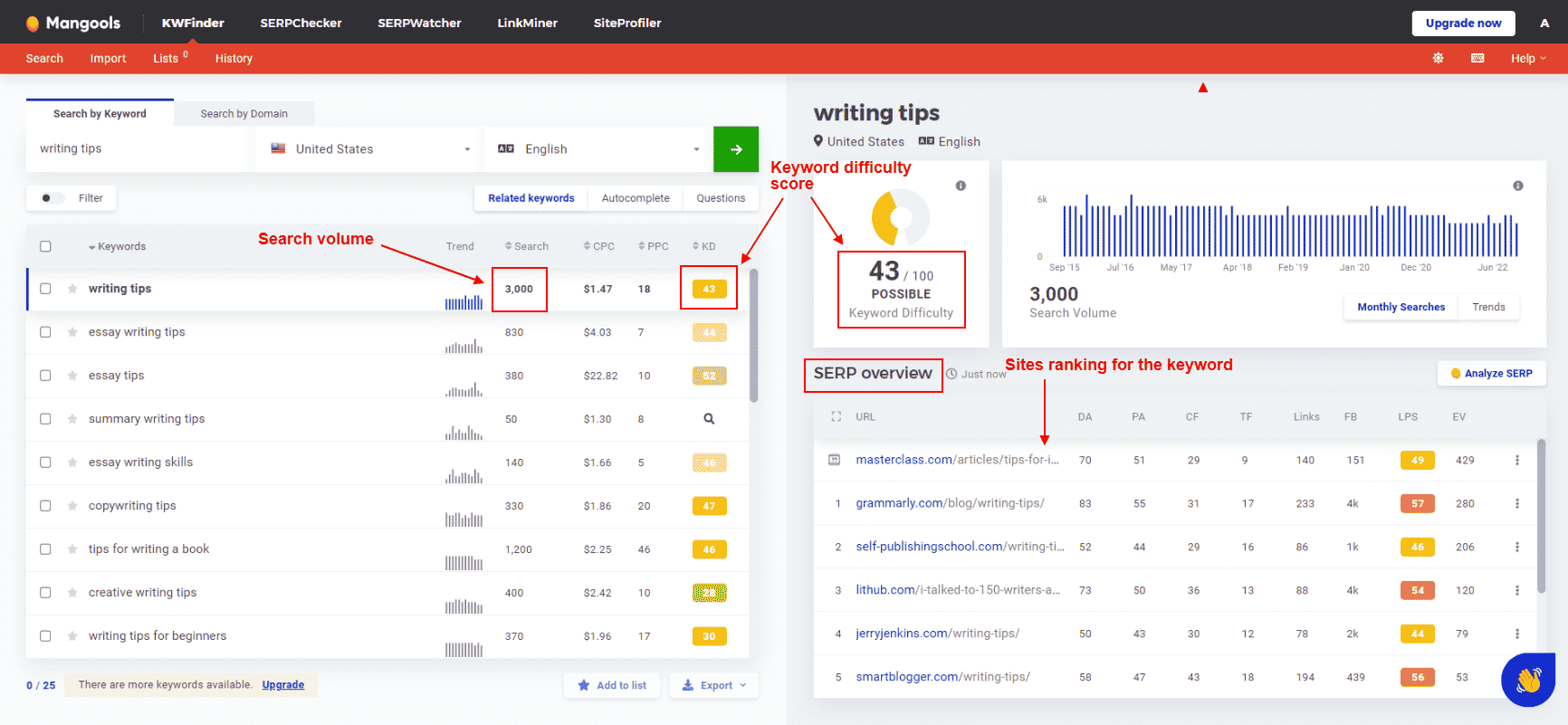The width and height of the screenshot is (1568, 725).
Task: Check the 'essay writing skills' checkbox
Action: click(x=45, y=463)
